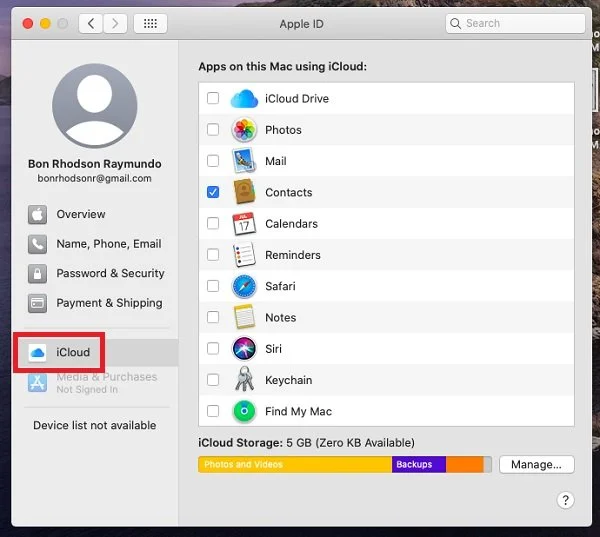
Task: Click the yellow Photos and Videos storage segment
Action: click(x=295, y=464)
